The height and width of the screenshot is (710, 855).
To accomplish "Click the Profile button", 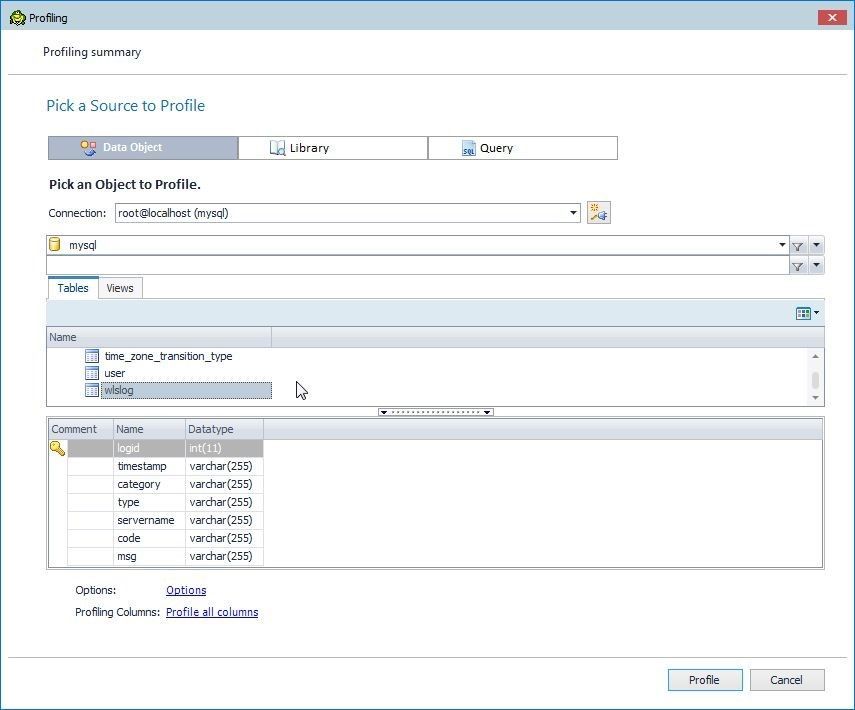I will point(705,680).
